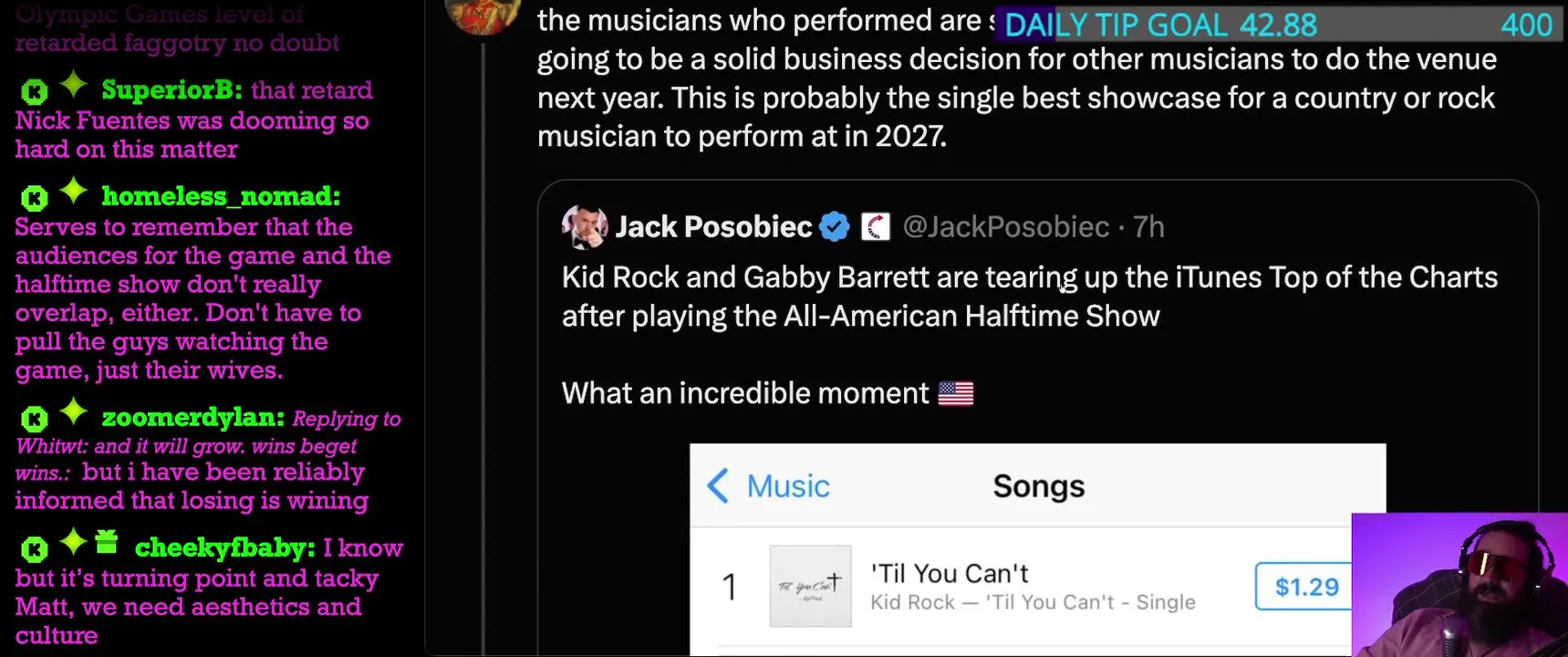The image size is (1568, 657).
Task: Click the Daily Tip Goal progress bar
Action: tap(1277, 25)
